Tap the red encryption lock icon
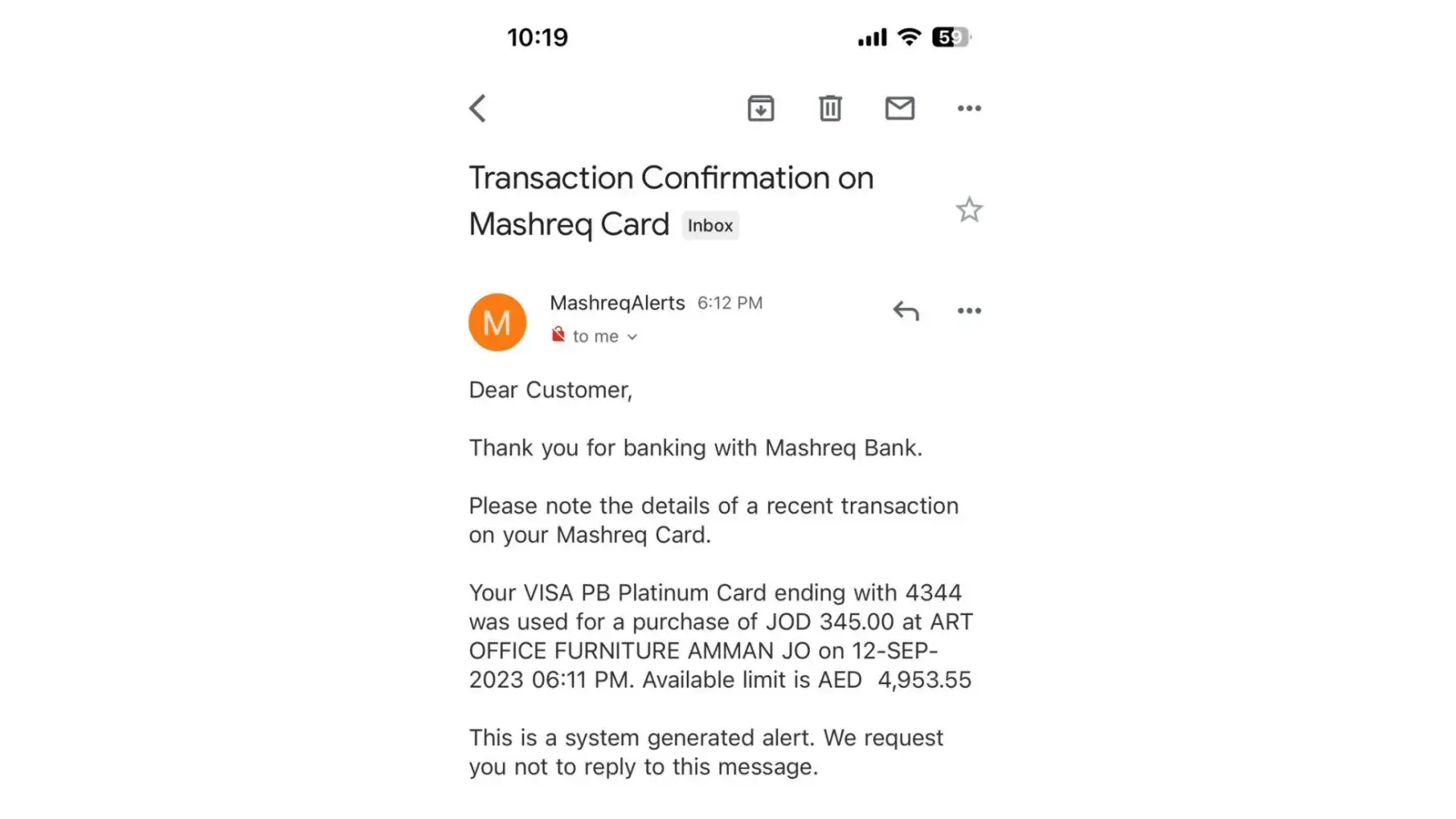The image size is (1456, 819). point(558,334)
